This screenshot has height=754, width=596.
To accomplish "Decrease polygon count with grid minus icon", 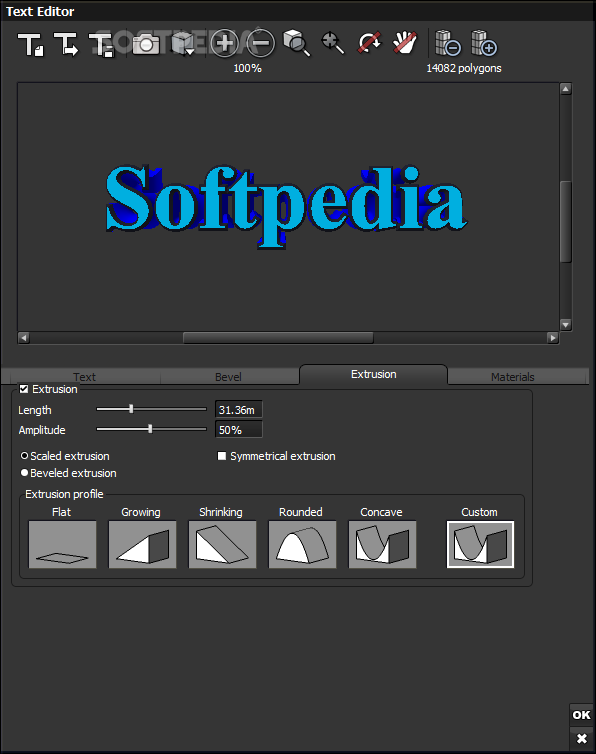I will (x=448, y=43).
